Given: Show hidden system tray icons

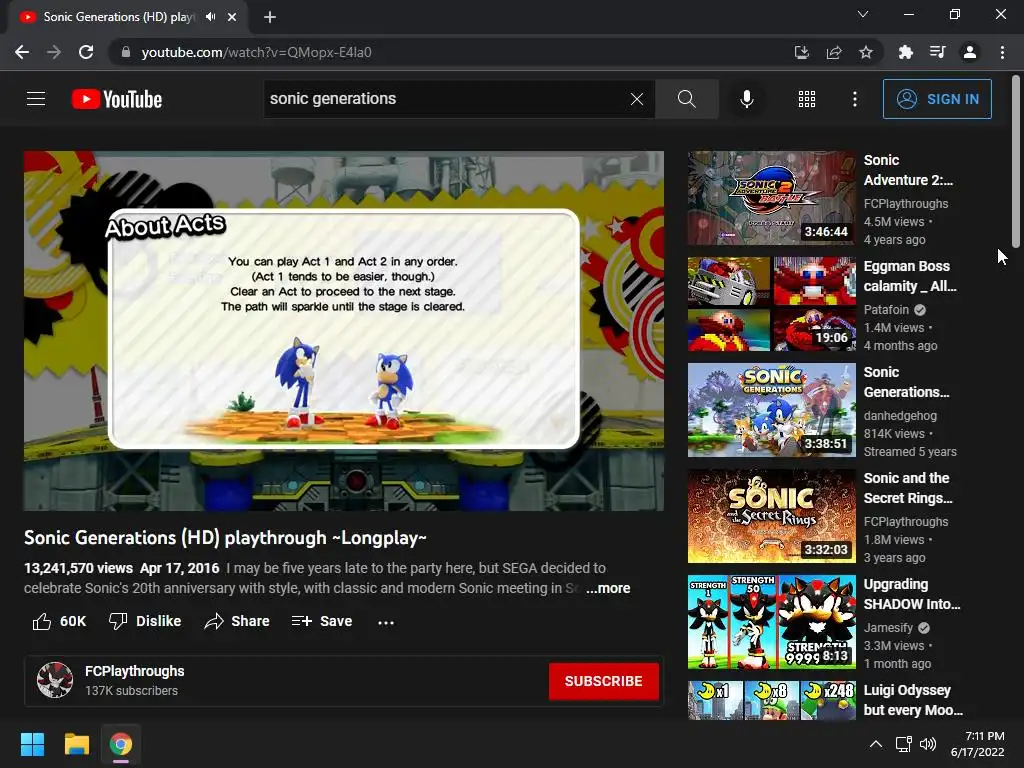Looking at the screenshot, I should tap(876, 744).
